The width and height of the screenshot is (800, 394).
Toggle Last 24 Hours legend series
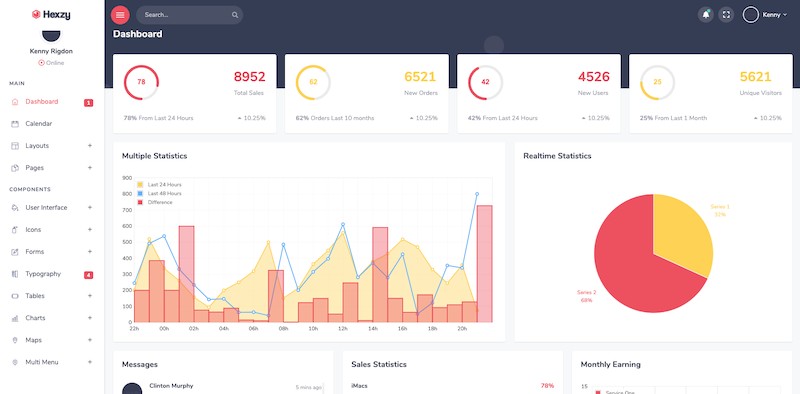click(x=140, y=185)
